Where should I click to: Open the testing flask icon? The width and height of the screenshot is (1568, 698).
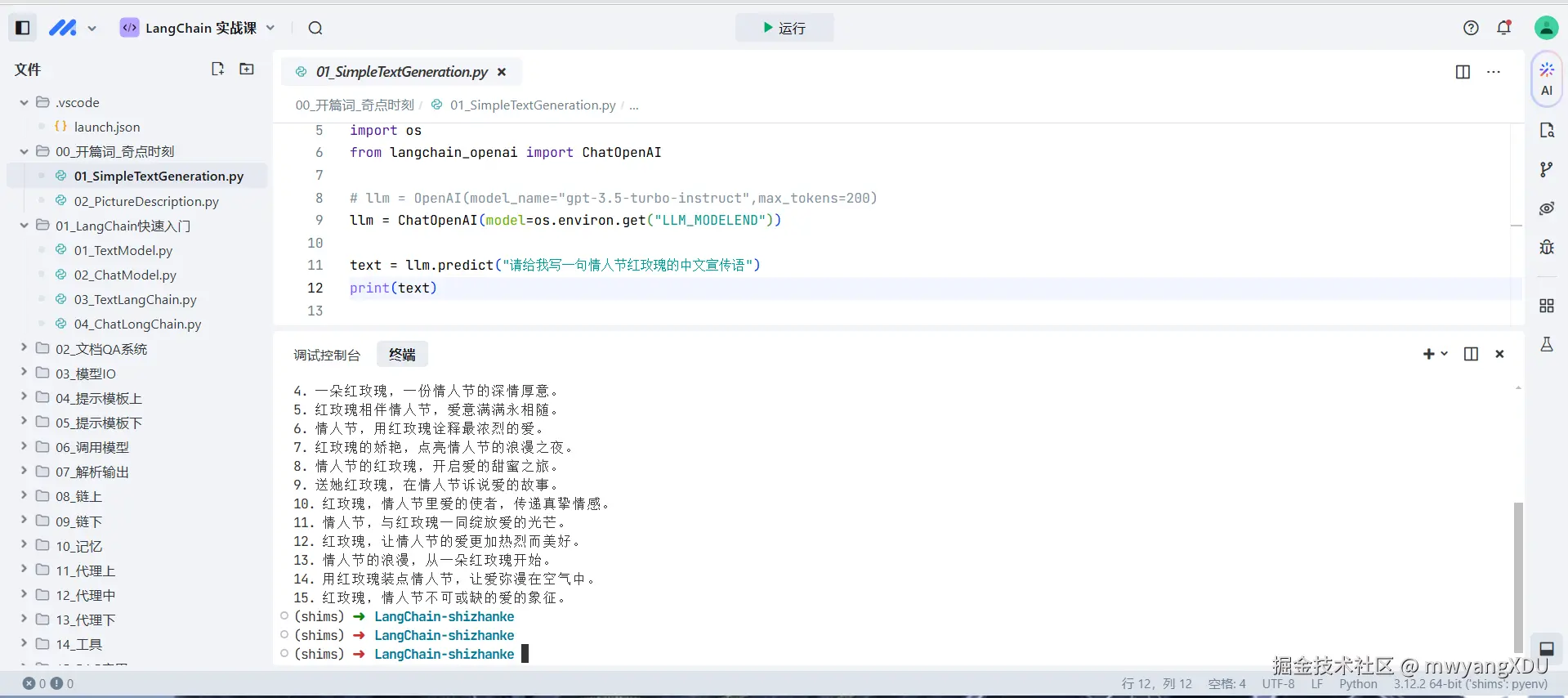click(x=1547, y=344)
